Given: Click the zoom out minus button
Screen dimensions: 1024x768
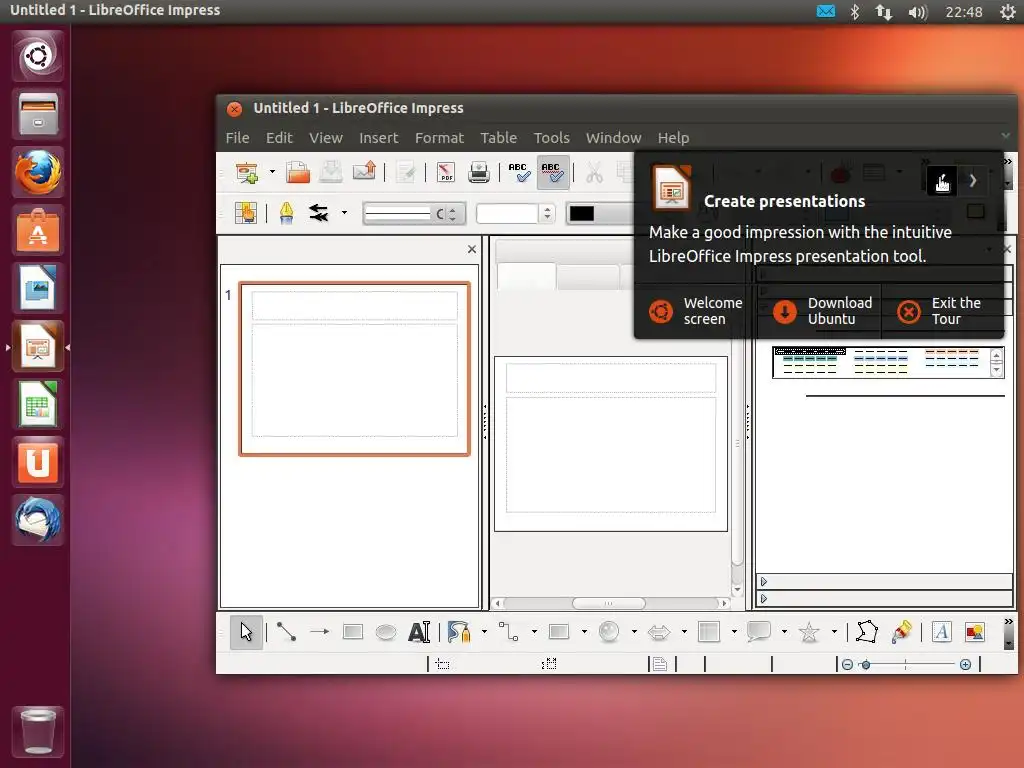Looking at the screenshot, I should (x=847, y=664).
